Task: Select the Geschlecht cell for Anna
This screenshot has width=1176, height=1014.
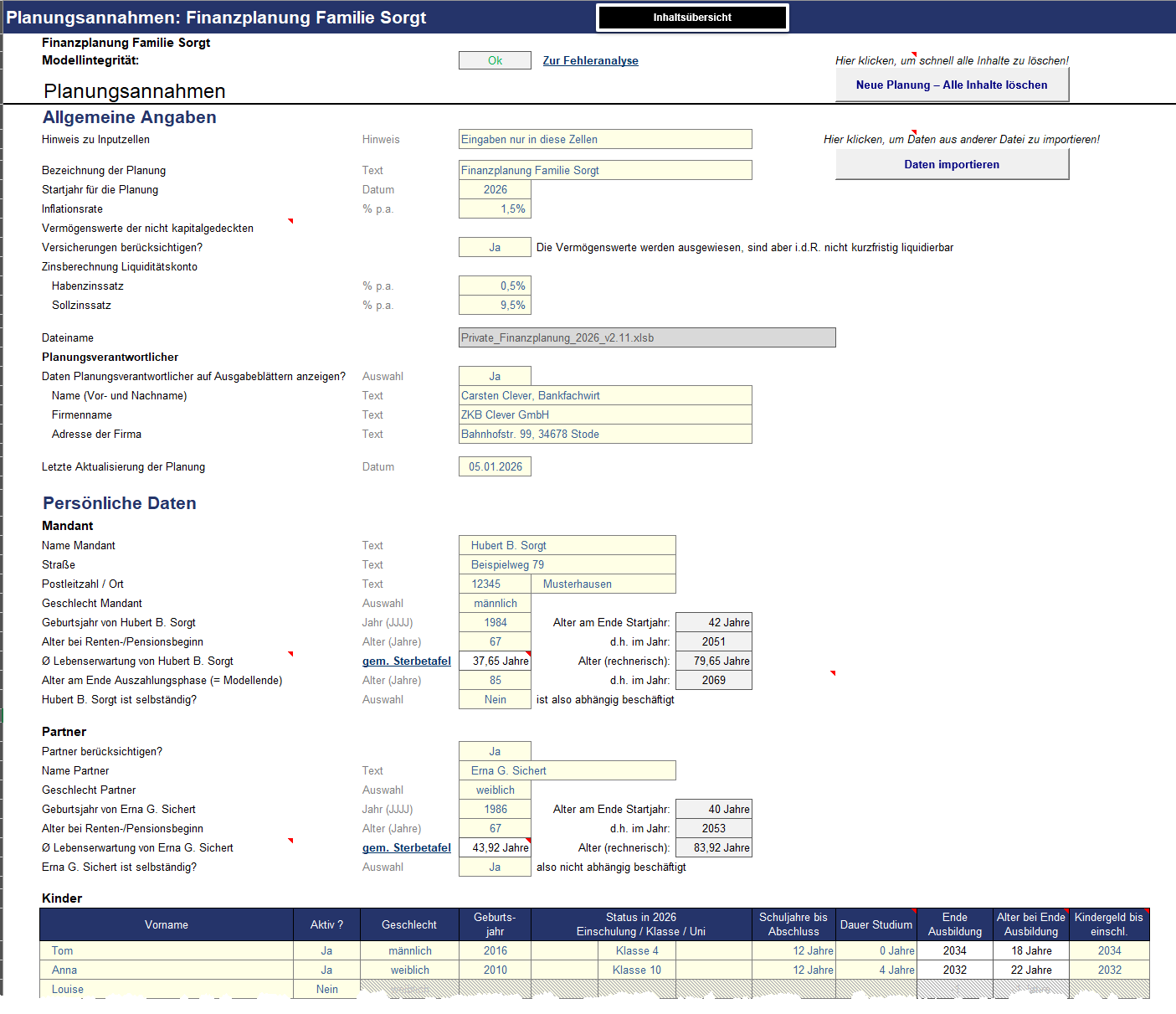Action: (x=409, y=969)
